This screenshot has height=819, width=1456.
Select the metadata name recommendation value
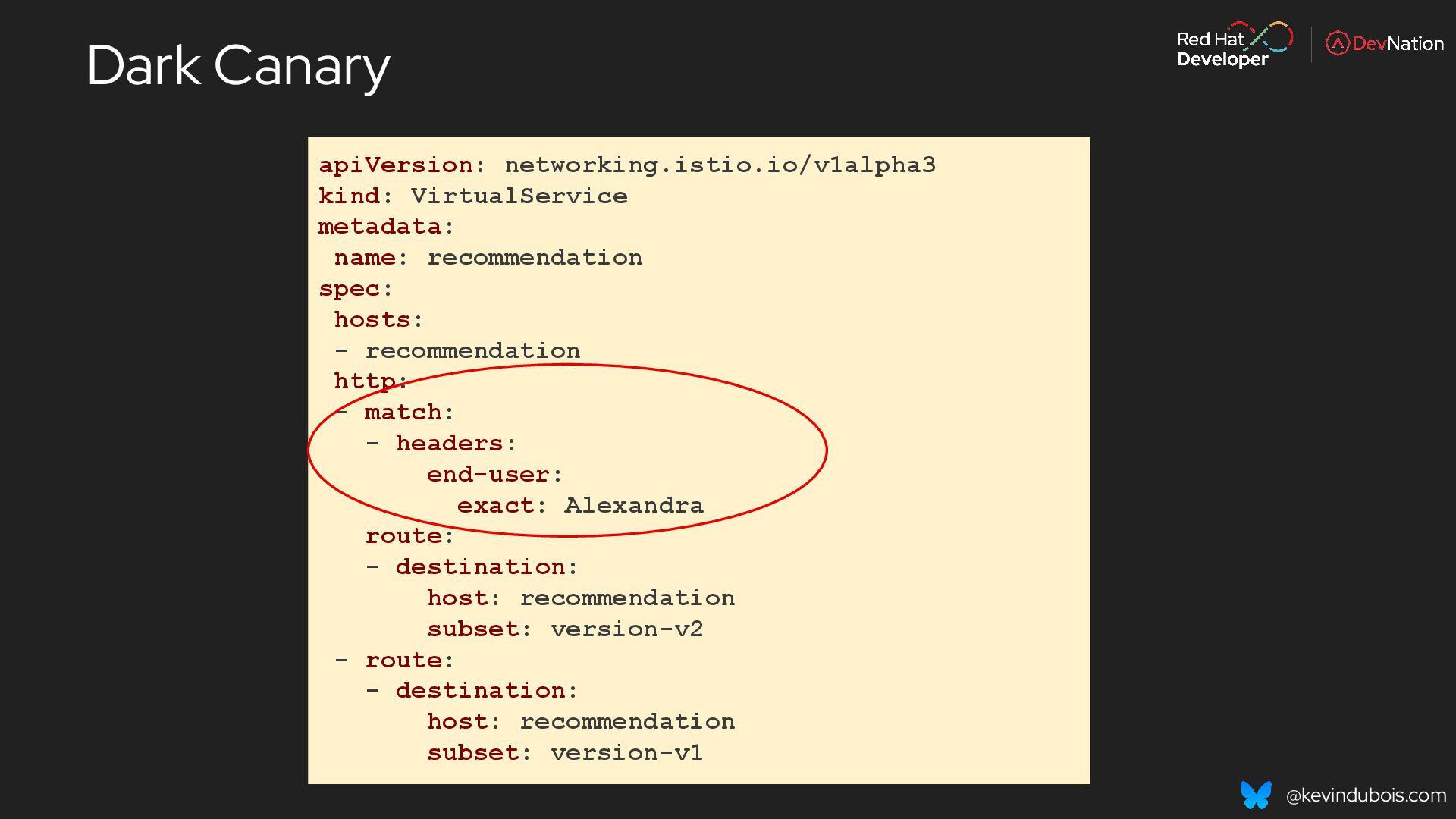pos(535,258)
